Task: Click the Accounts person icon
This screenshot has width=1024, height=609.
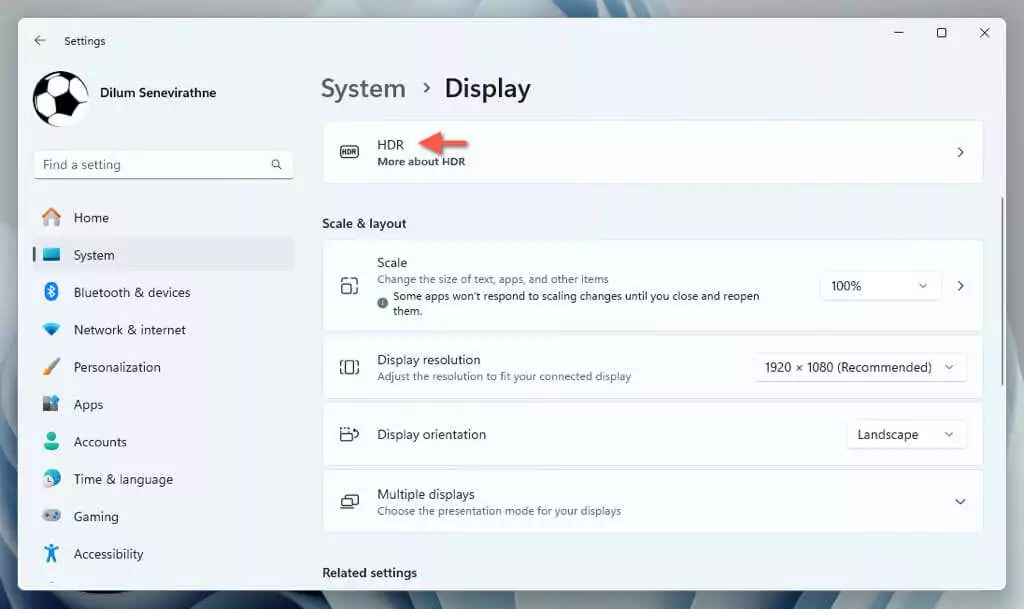Action: pyautogui.click(x=51, y=441)
